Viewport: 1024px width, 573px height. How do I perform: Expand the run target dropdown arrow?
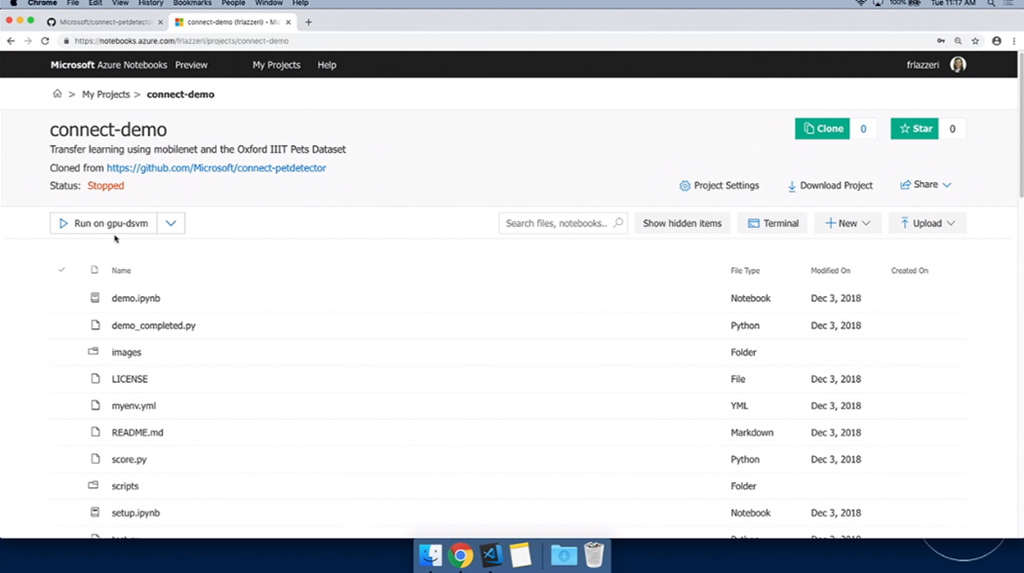click(171, 223)
